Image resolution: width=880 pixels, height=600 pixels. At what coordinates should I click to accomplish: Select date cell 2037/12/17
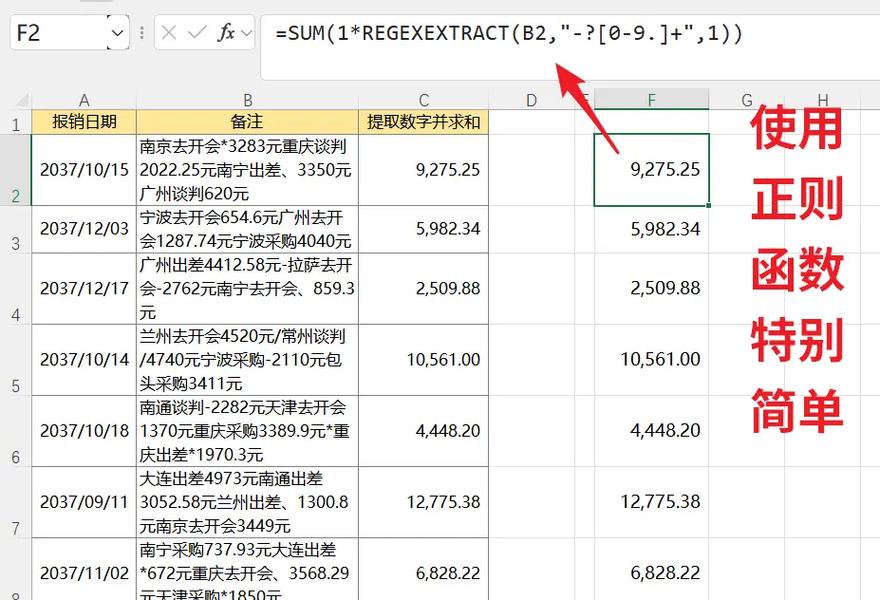click(84, 288)
